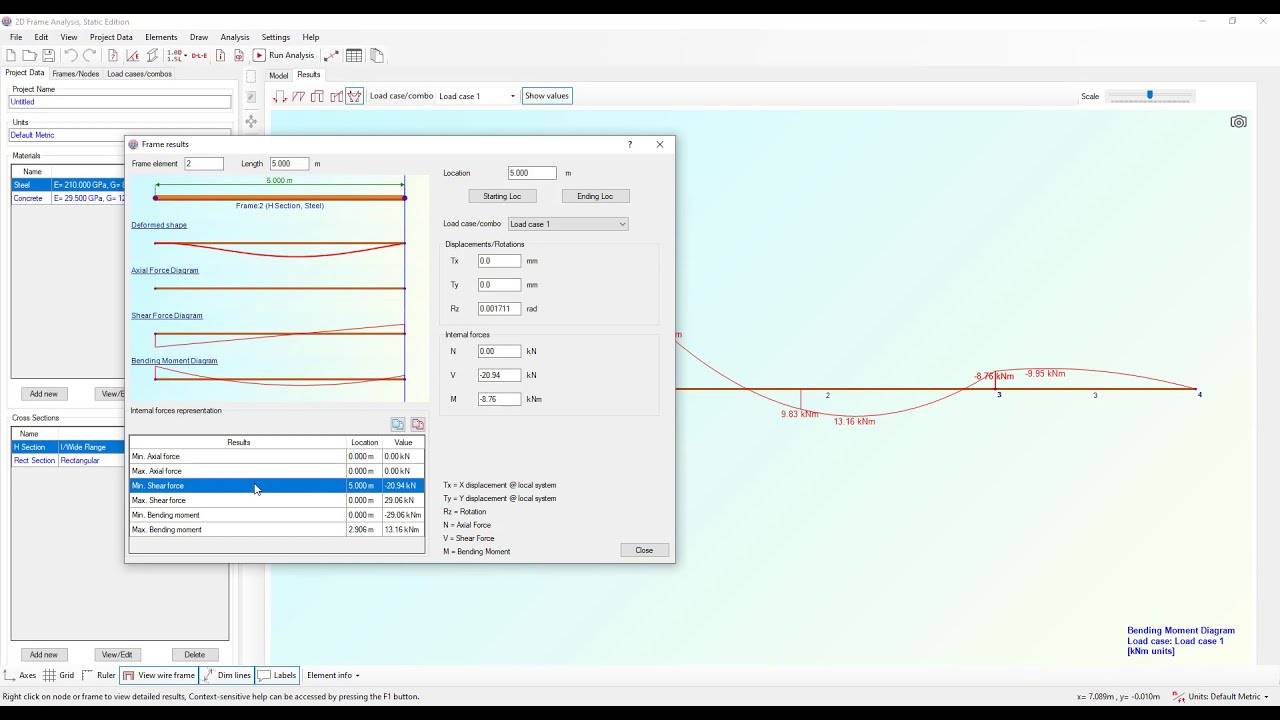Viewport: 1280px width, 720px height.
Task: Select the Concrete material row
Action: point(68,199)
